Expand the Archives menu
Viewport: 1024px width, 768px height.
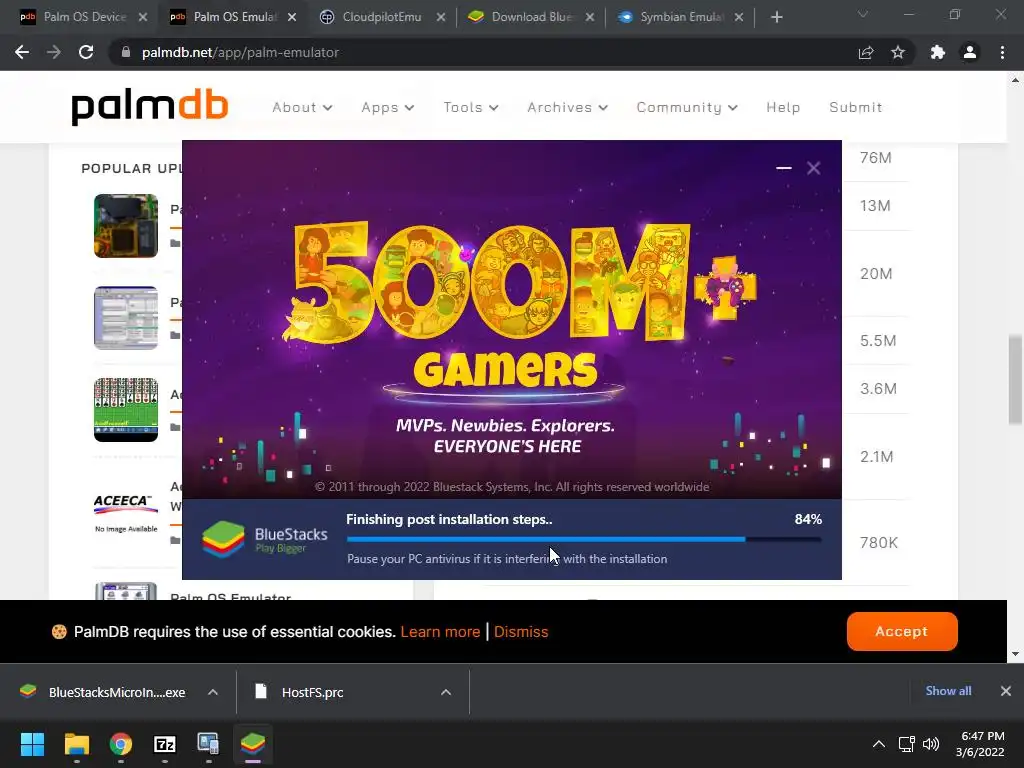click(x=568, y=107)
